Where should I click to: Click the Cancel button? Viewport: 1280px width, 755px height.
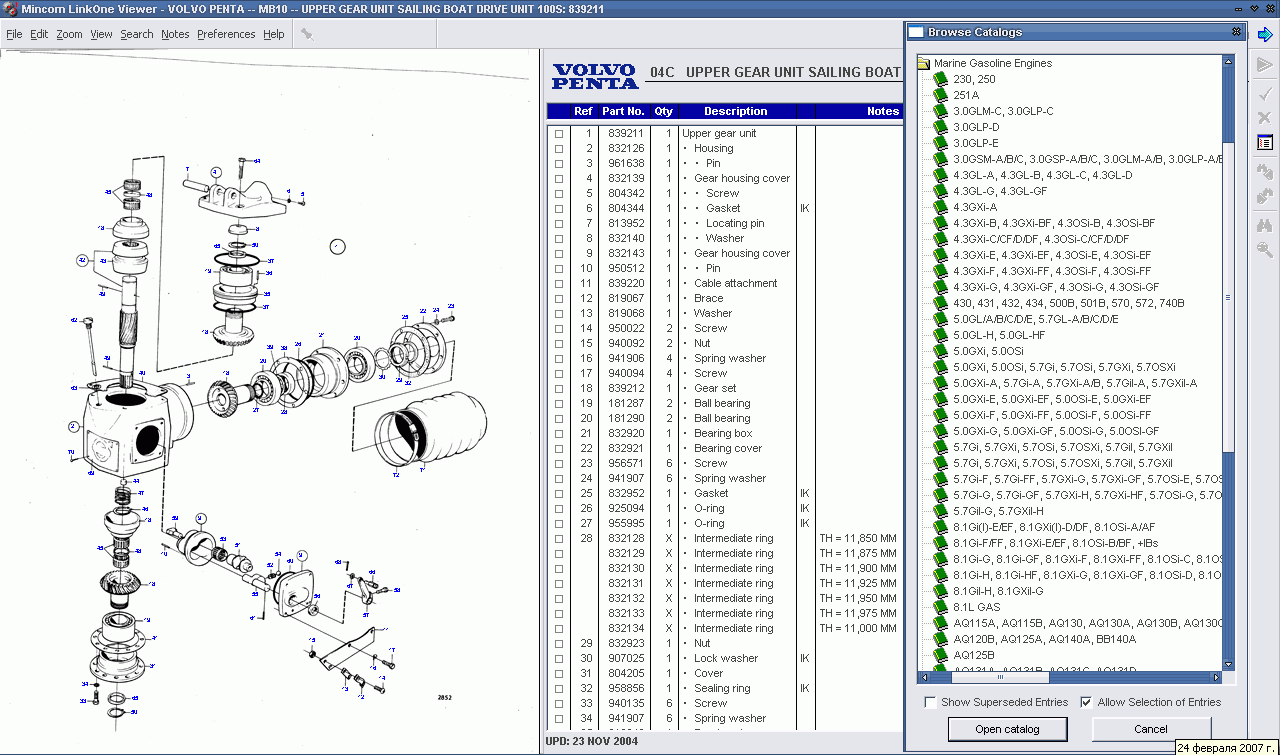(1151, 729)
